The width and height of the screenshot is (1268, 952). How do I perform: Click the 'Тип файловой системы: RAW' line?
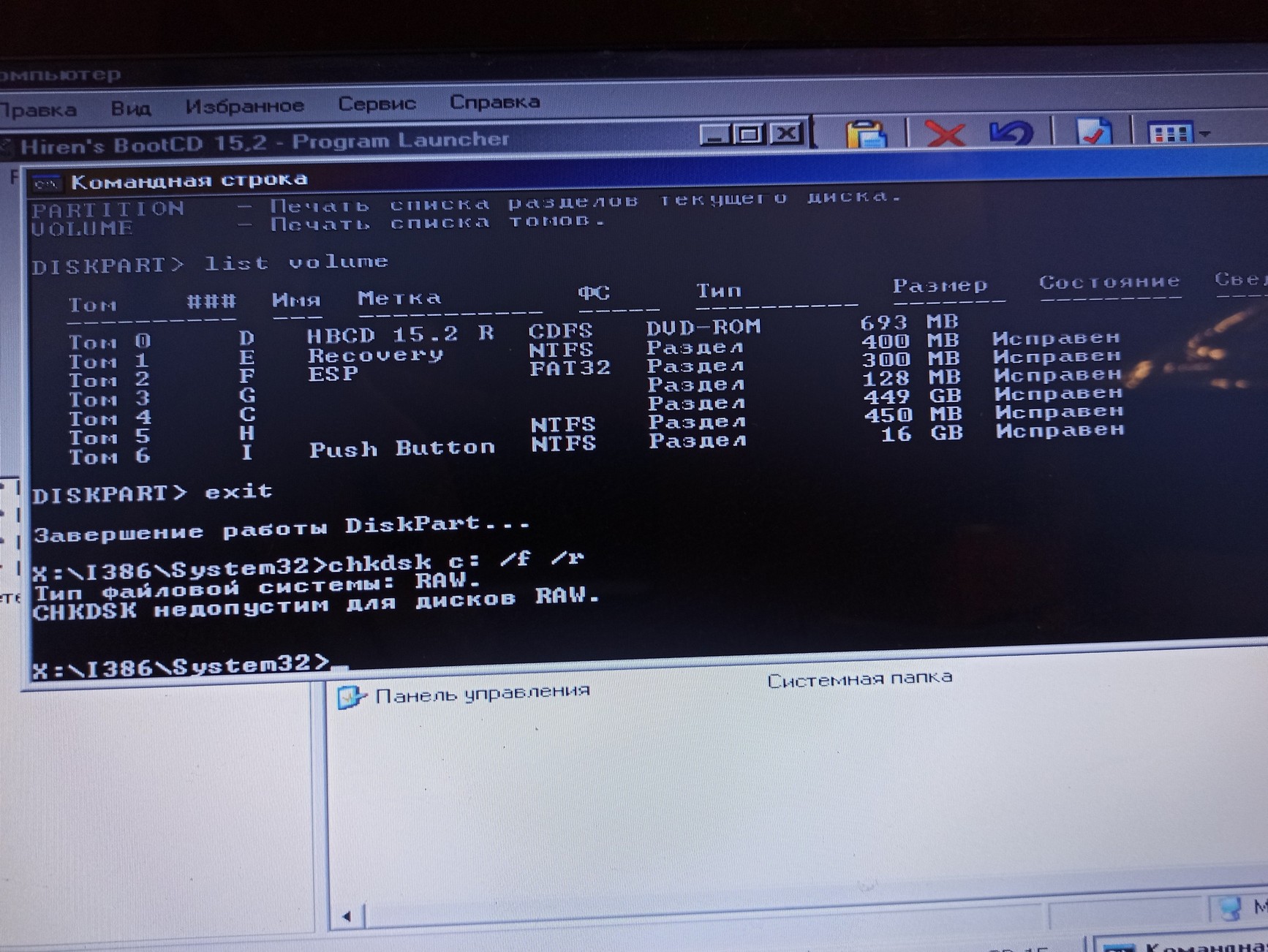click(257, 586)
